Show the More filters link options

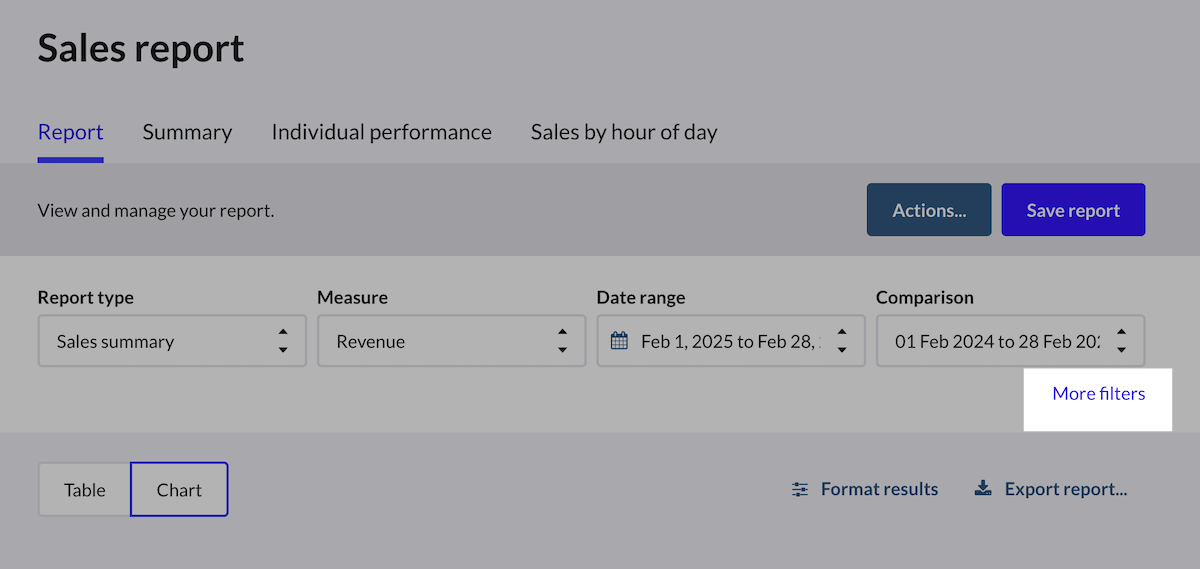[1098, 394]
